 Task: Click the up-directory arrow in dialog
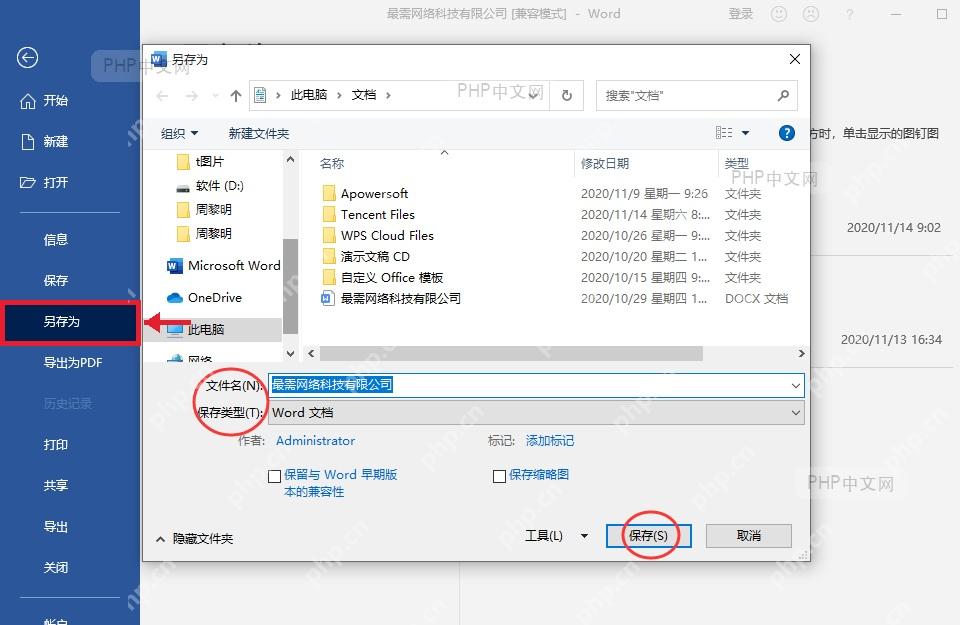(236, 95)
